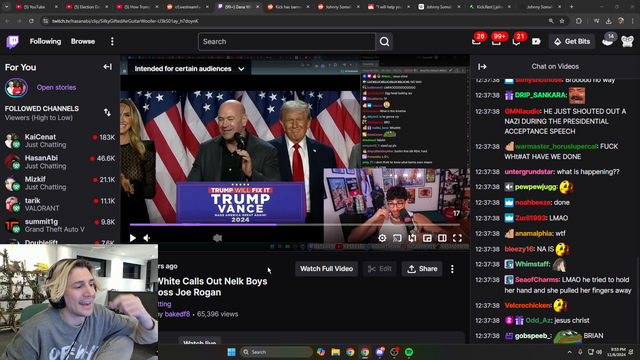Open Chrome three-dot menu

point(633,21)
